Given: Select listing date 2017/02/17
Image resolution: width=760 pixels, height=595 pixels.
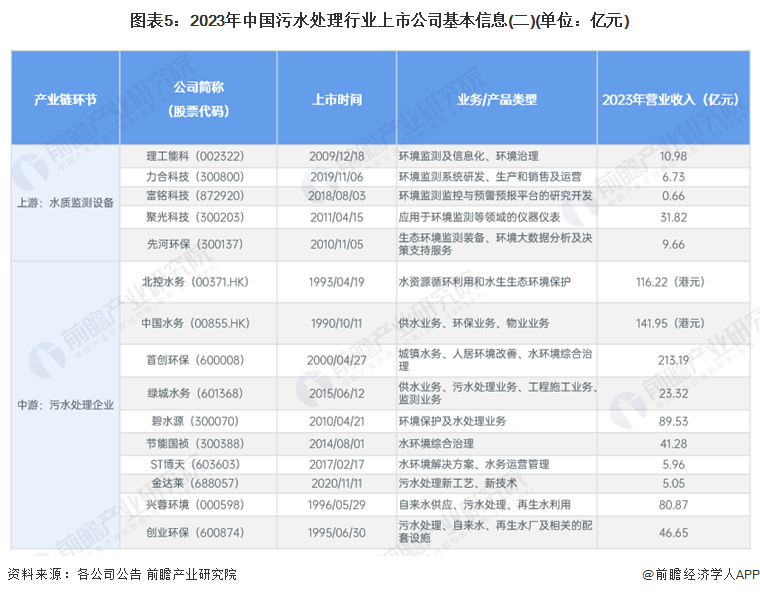Looking at the screenshot, I should 337,464.
